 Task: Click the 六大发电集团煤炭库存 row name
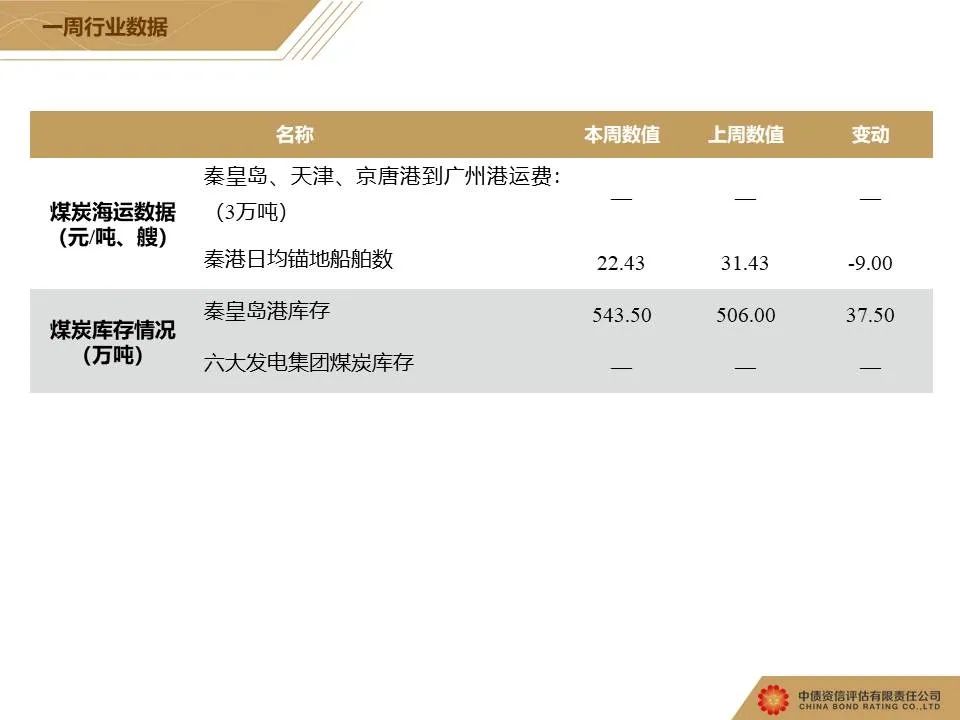tap(309, 362)
